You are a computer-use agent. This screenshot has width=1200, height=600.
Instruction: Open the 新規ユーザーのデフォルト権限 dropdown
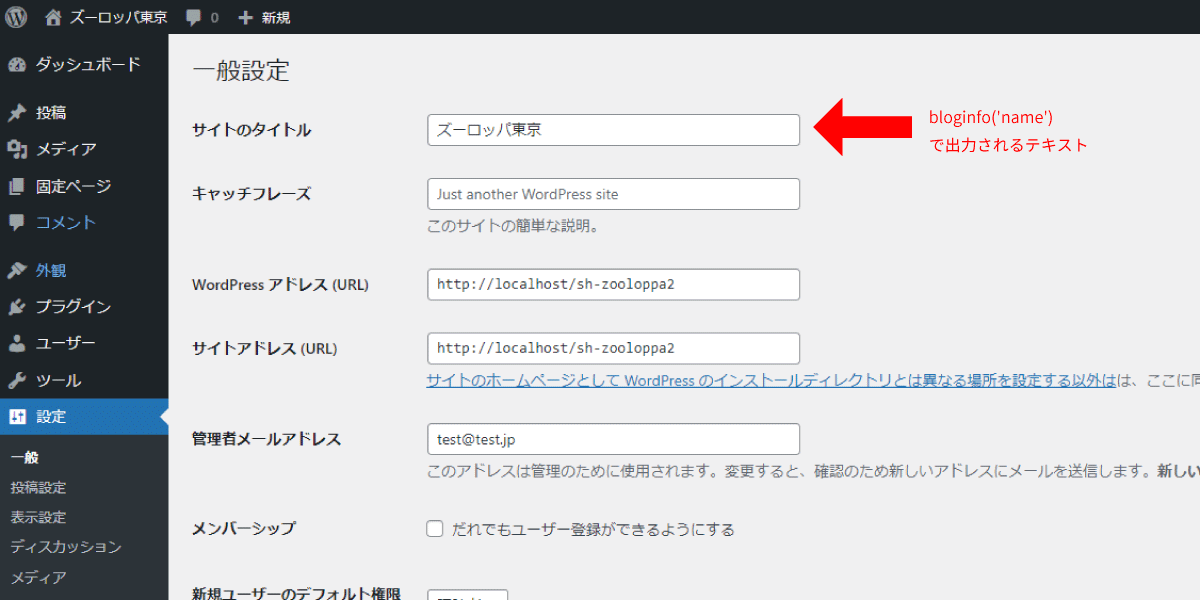click(468, 595)
